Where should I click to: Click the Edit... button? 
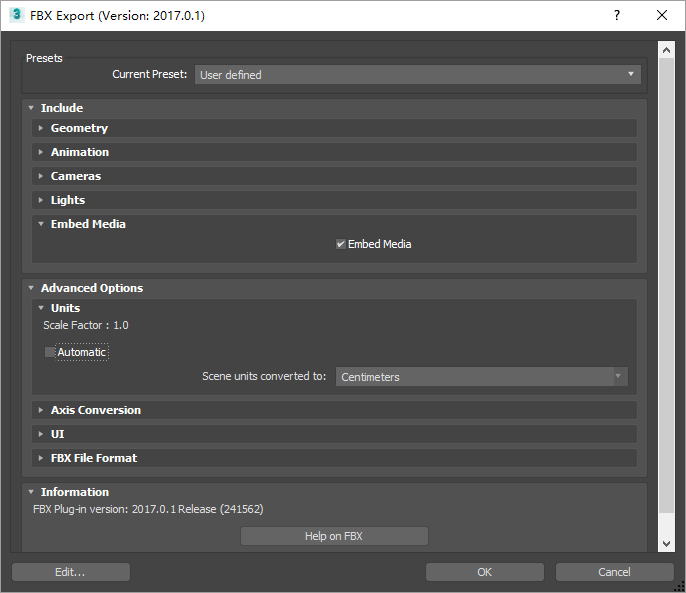71,572
